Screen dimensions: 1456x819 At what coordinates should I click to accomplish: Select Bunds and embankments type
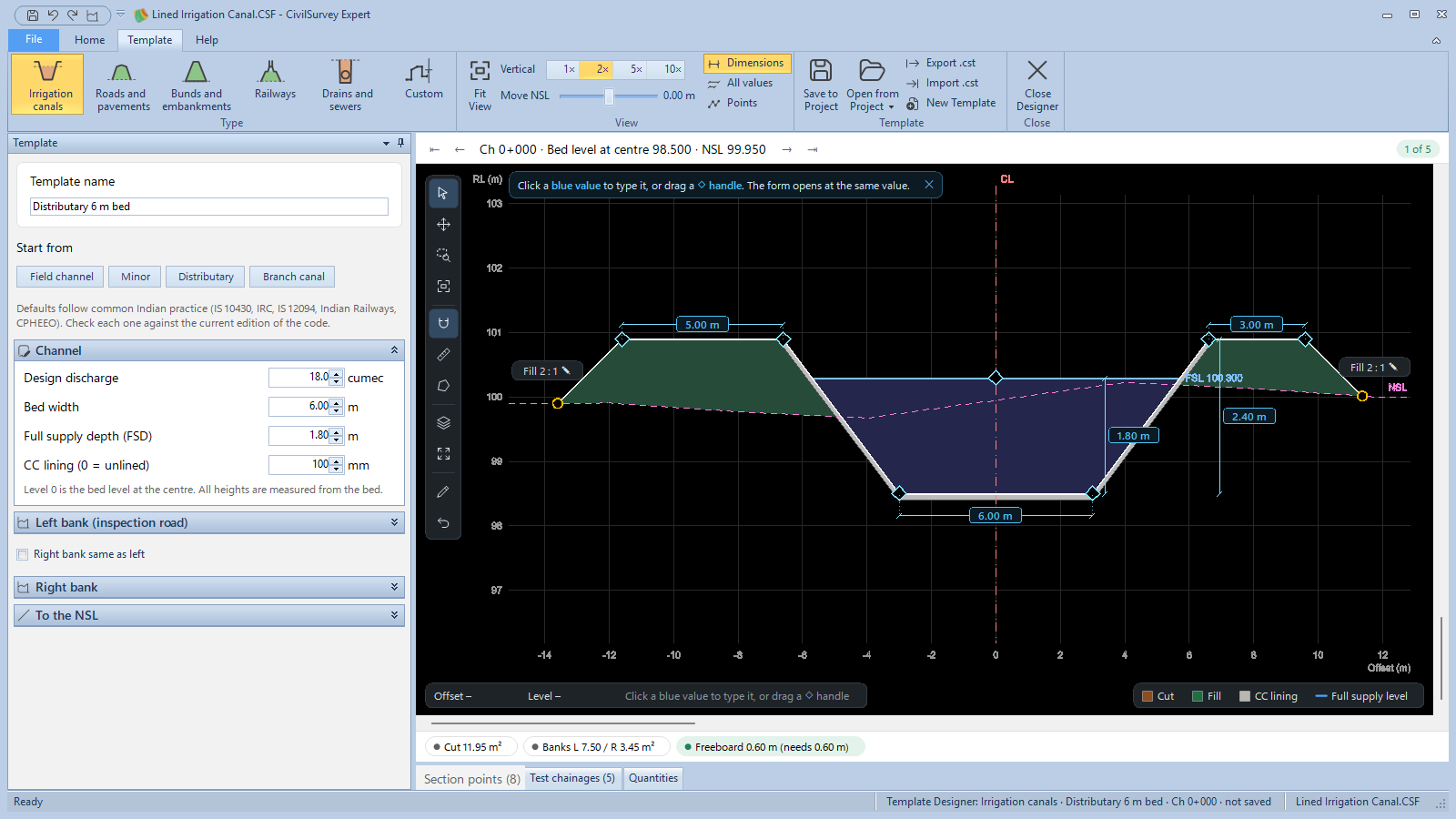(197, 86)
